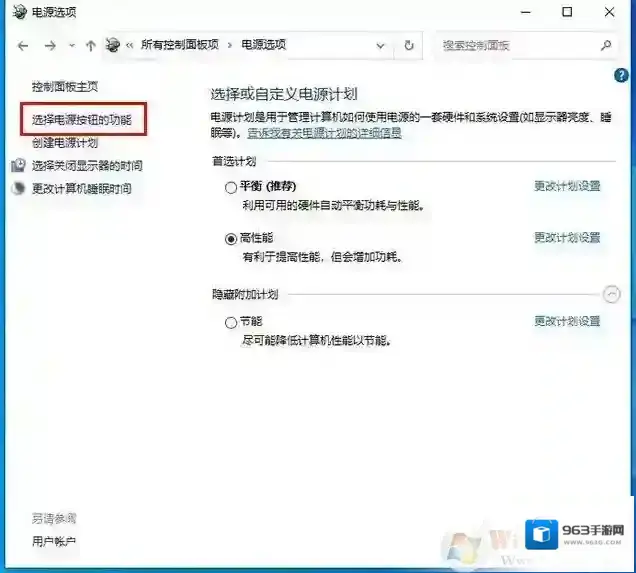Open 更改计划设置 for 高性能 plan
The width and height of the screenshot is (636, 573).
click(567, 238)
